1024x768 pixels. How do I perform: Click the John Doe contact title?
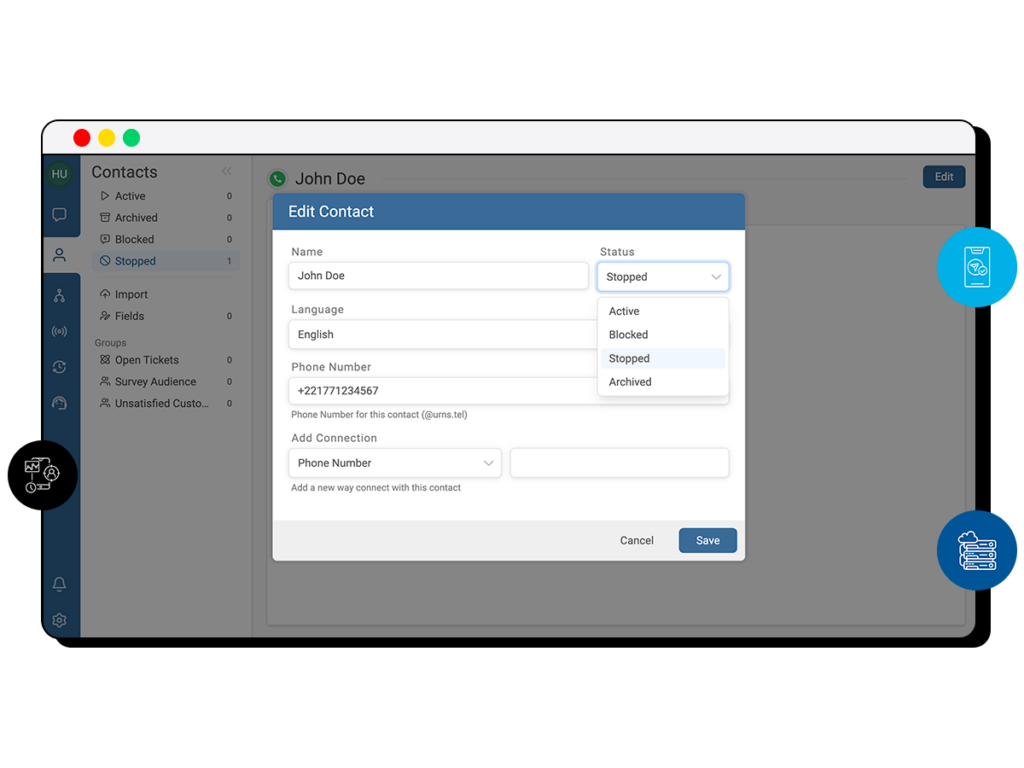pos(330,178)
